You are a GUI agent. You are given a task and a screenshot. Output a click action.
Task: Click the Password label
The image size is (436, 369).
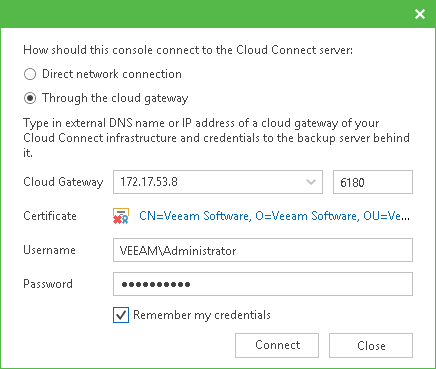click(48, 284)
